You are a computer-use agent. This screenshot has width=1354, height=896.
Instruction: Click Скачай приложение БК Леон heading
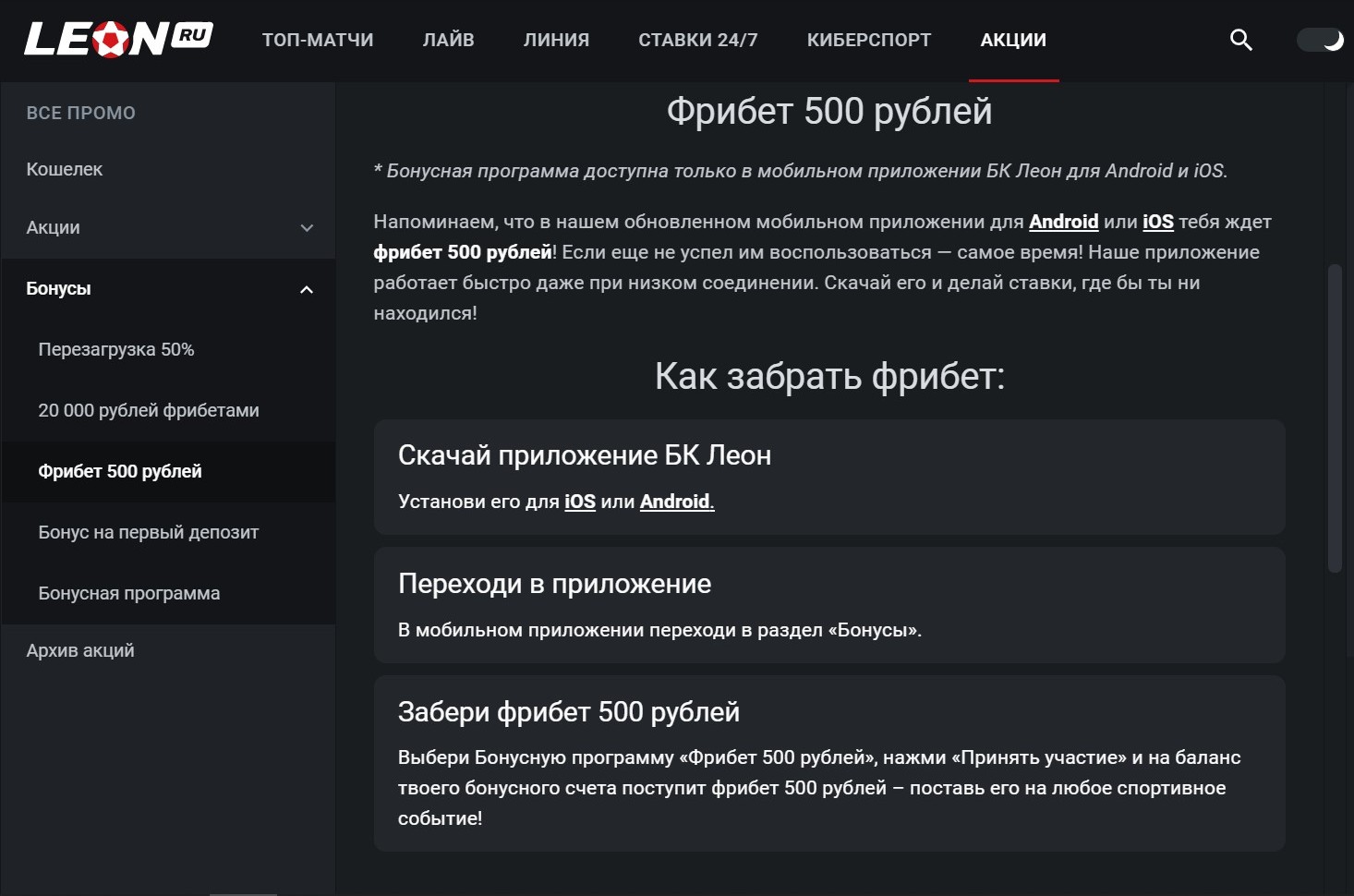click(x=585, y=455)
